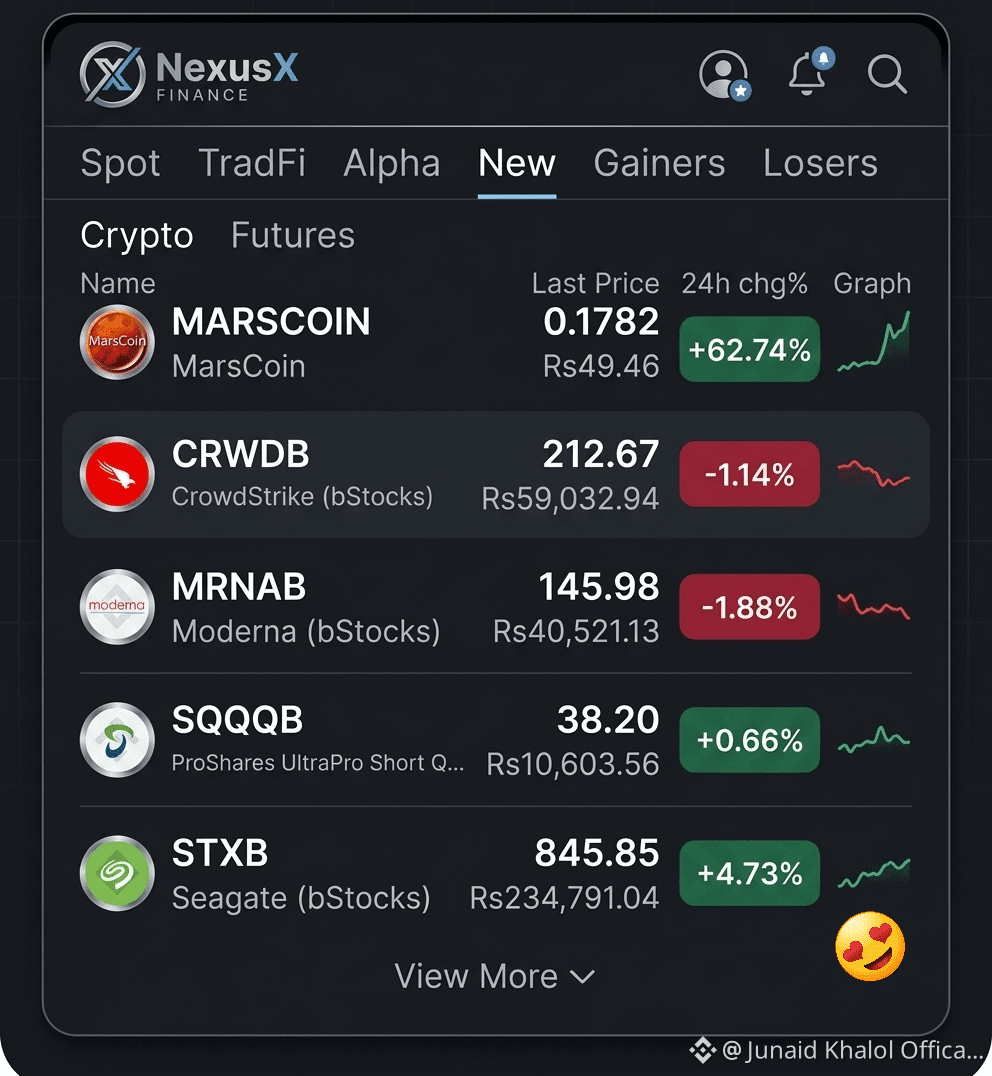Sort by the 24h chg% column

tap(744, 283)
